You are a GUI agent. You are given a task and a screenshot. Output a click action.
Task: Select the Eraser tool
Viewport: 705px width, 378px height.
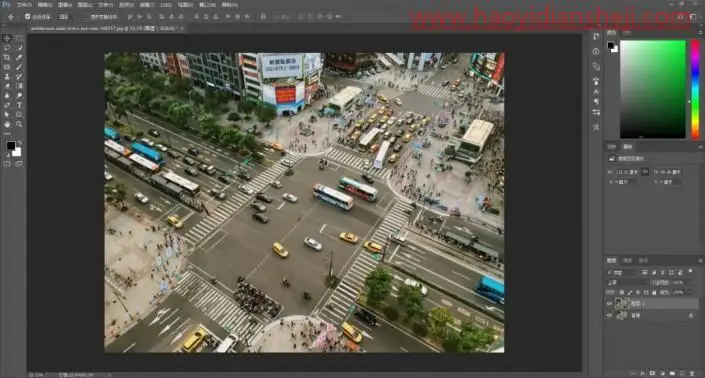pyautogui.click(x=7, y=86)
